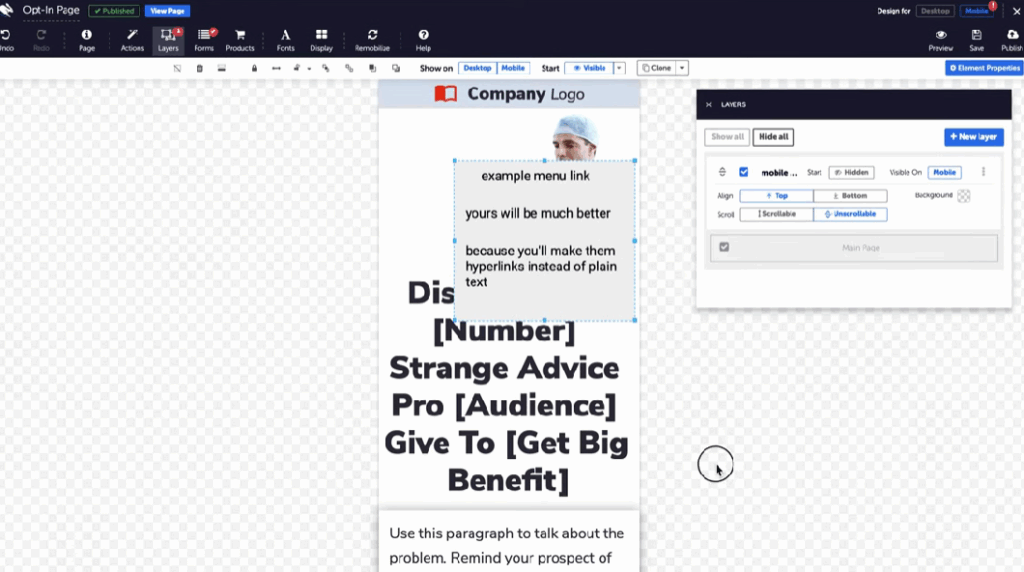
Task: Click the New layer button
Action: point(973,137)
